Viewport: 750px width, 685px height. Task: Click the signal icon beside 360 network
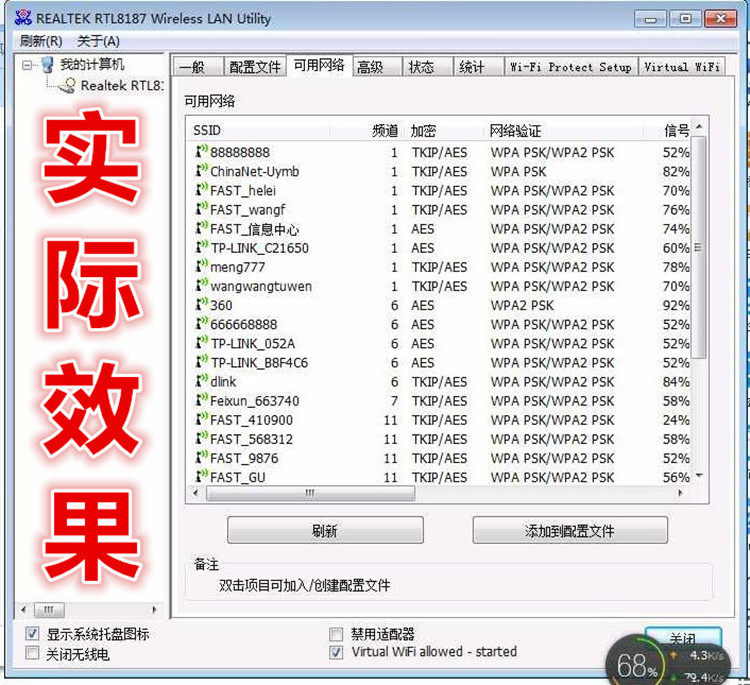click(x=201, y=305)
